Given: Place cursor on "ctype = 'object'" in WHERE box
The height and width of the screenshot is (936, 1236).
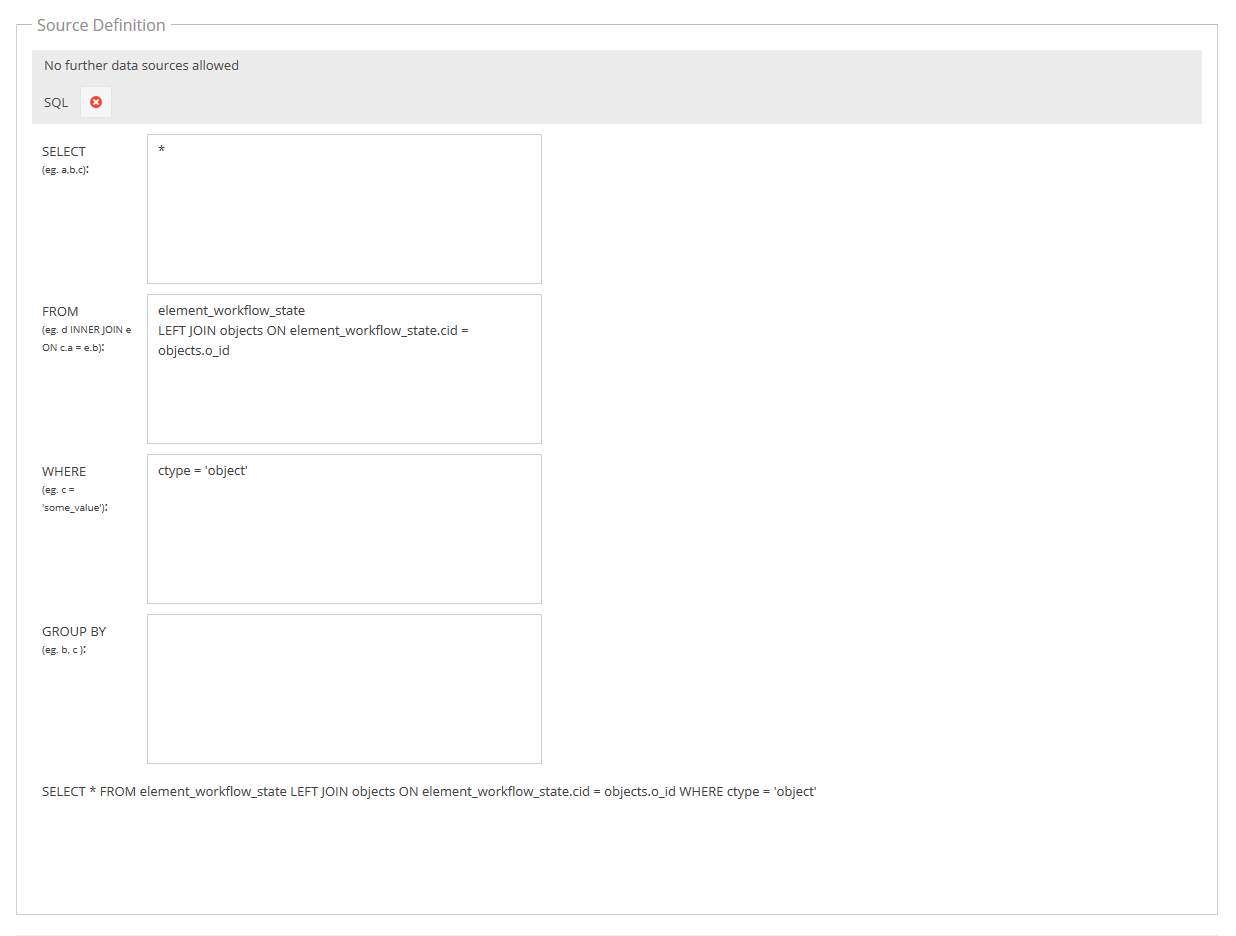Looking at the screenshot, I should (202, 471).
